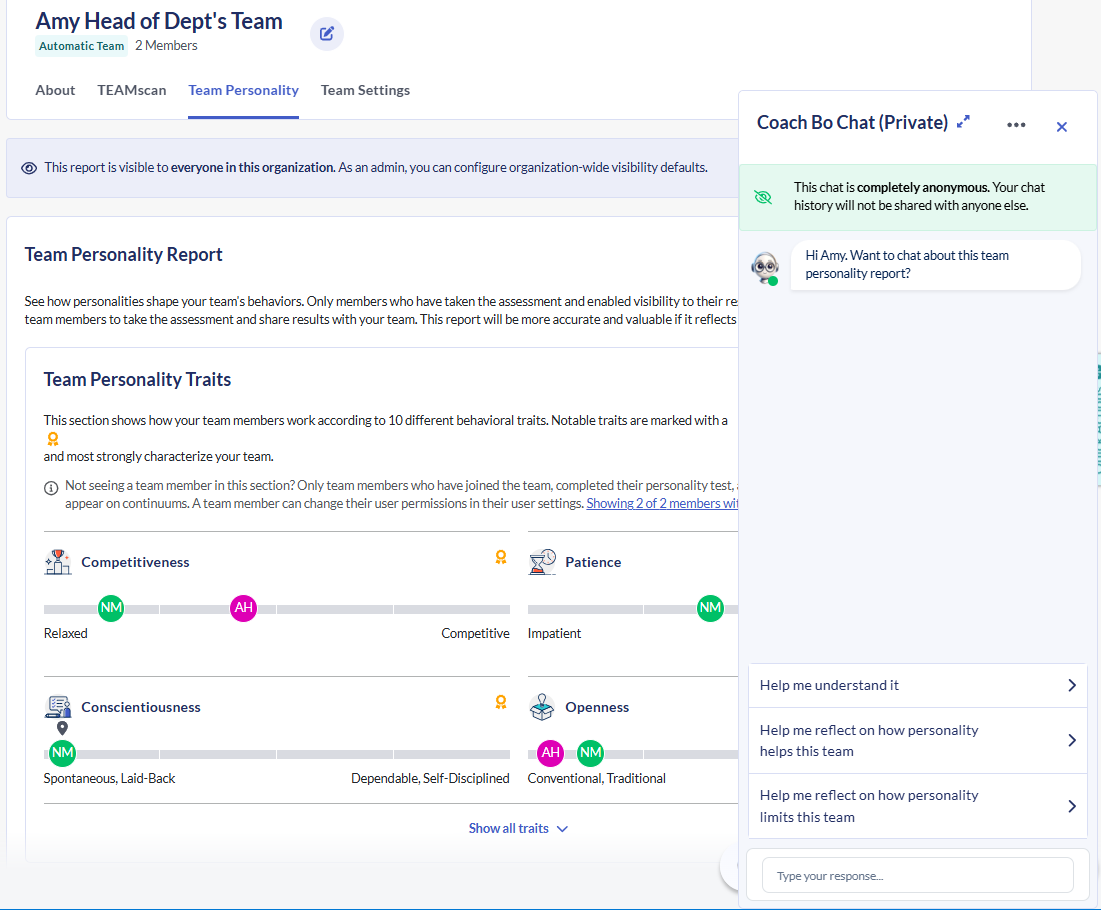Click the Patience hourglass icon

(x=542, y=562)
